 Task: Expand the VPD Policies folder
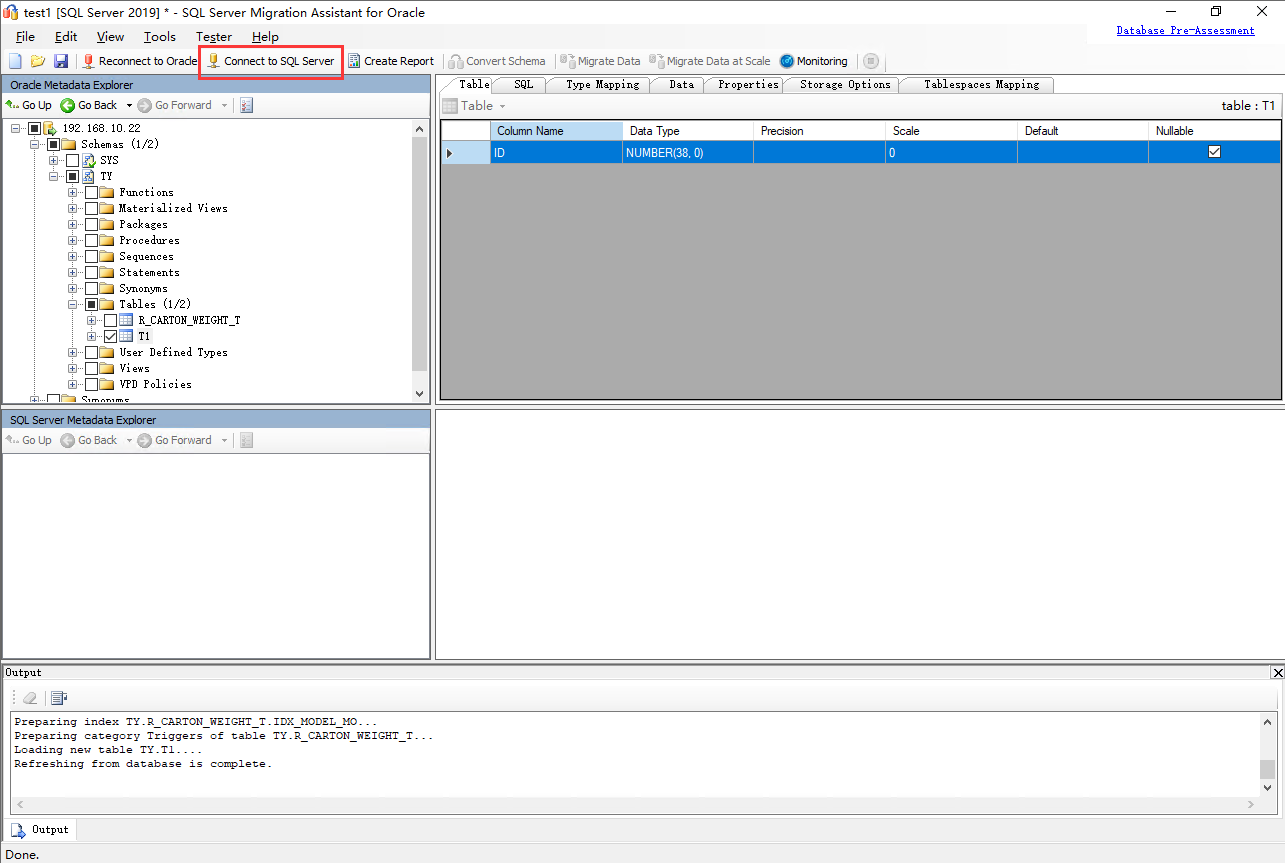(73, 385)
